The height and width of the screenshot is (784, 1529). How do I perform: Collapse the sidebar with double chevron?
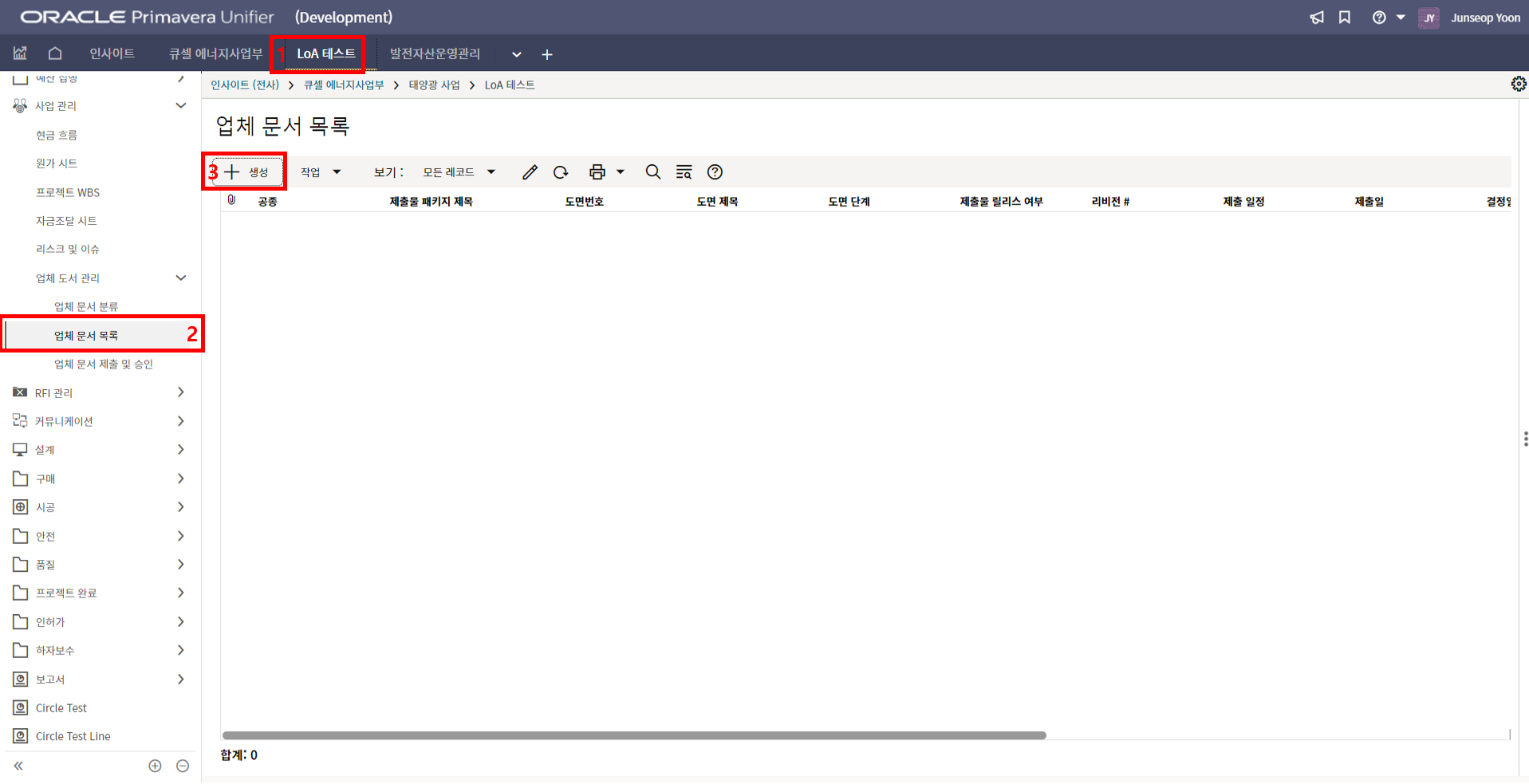(x=18, y=766)
